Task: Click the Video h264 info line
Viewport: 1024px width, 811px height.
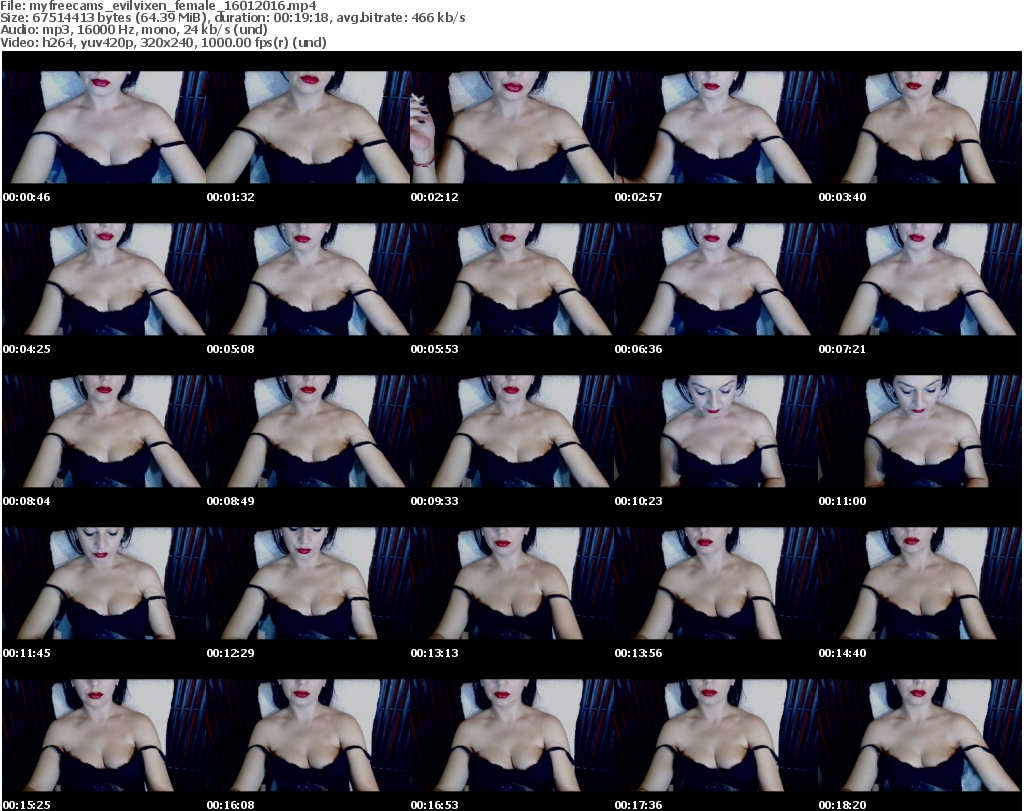Action: pos(163,42)
